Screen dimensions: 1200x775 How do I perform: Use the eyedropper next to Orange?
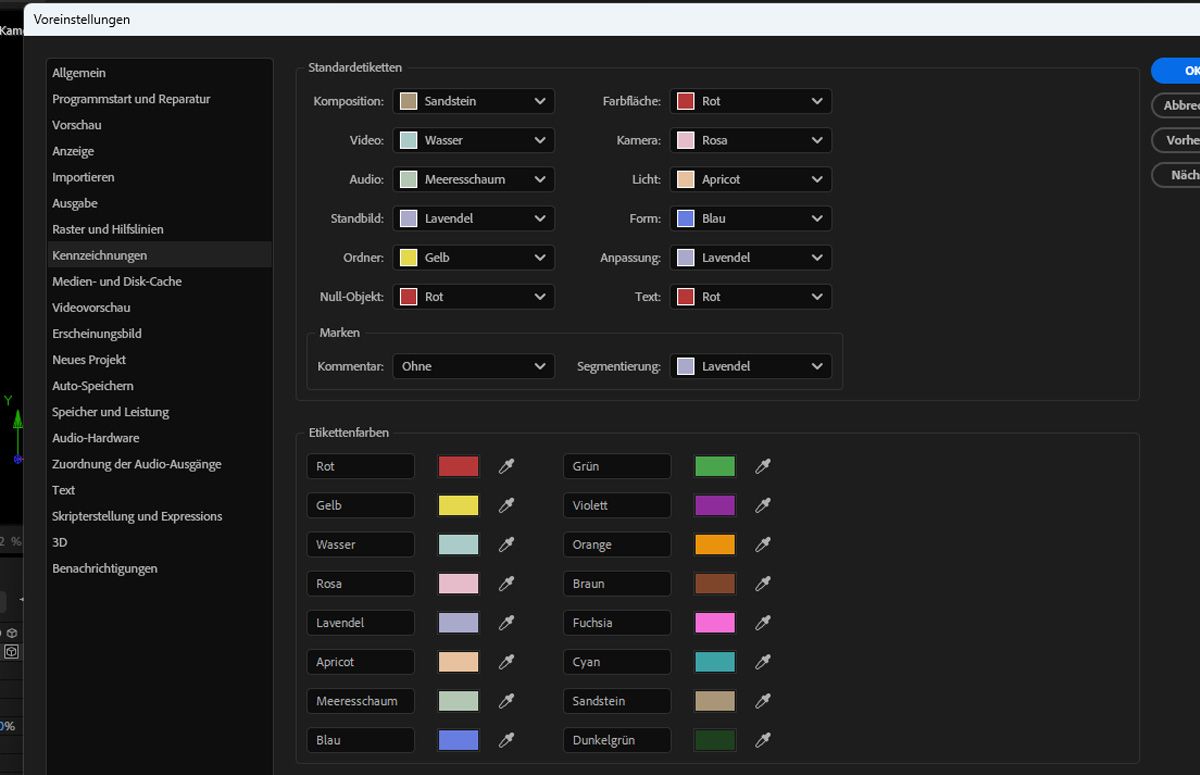point(763,544)
